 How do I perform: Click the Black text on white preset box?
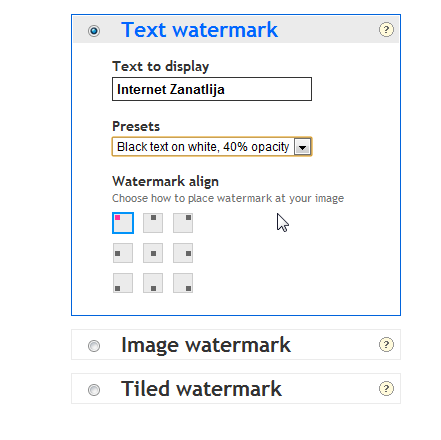pyautogui.click(x=212, y=147)
